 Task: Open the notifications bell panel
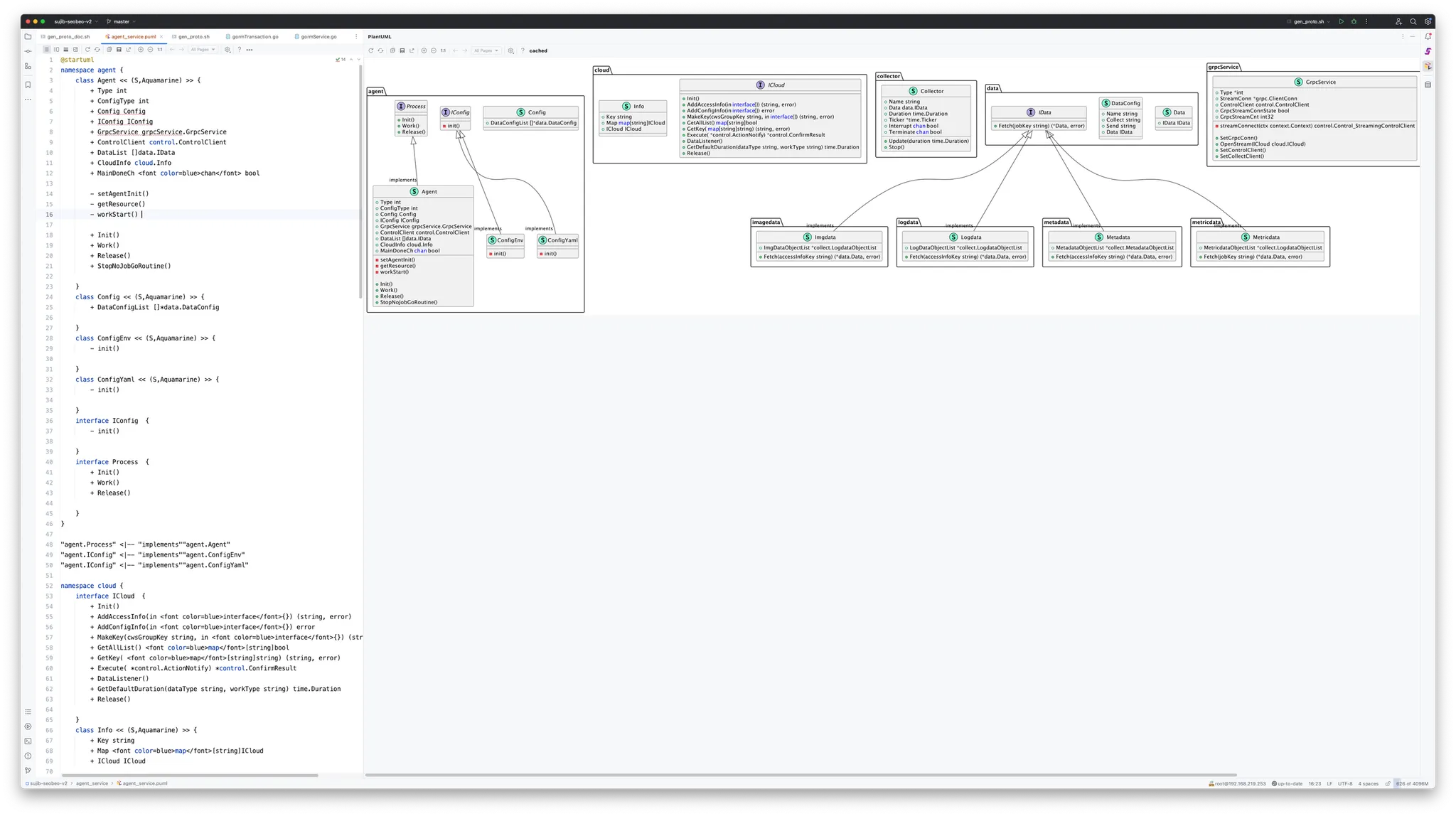click(1428, 36)
